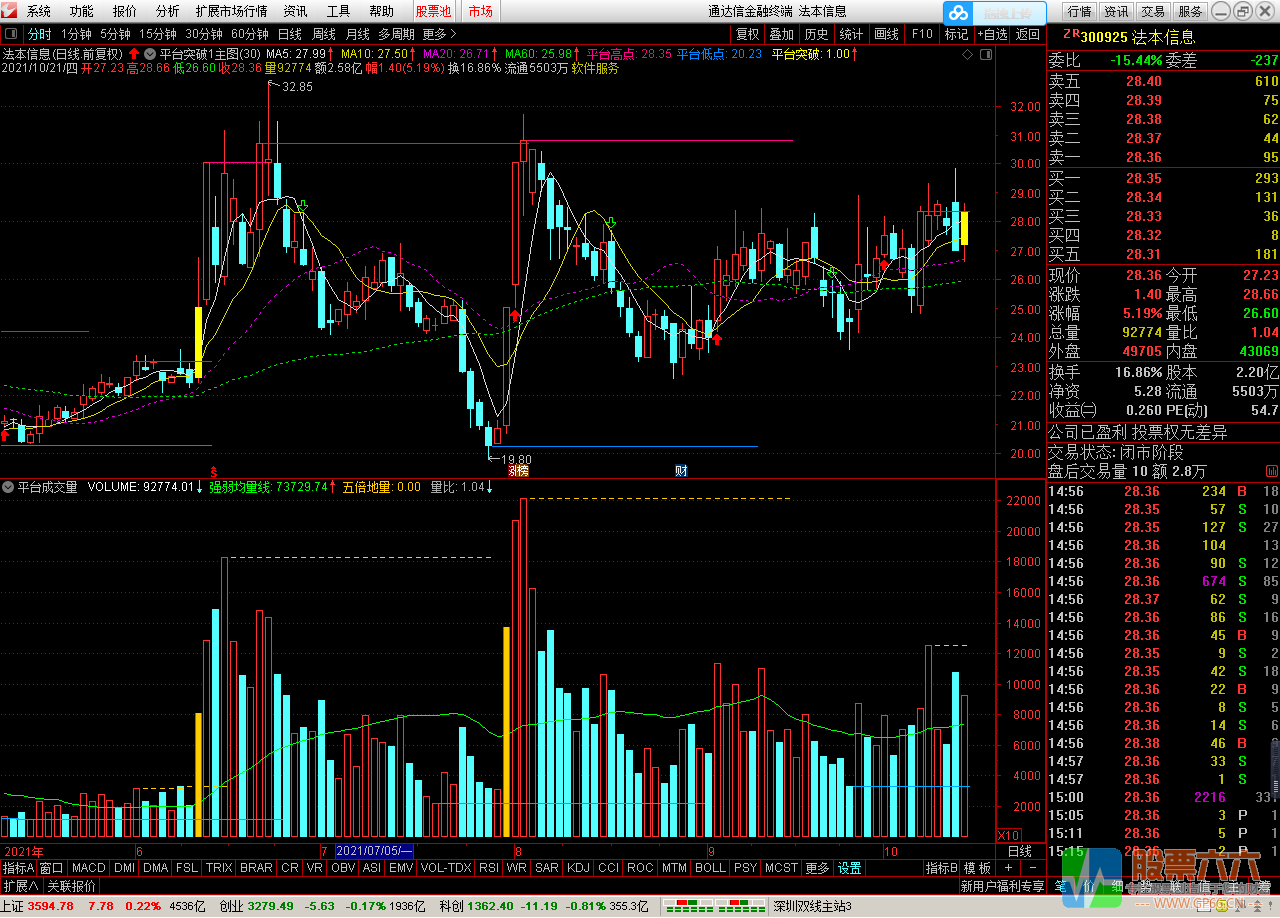
Task: Open 新用户福利专享 link
Action: pyautogui.click(x=1001, y=886)
